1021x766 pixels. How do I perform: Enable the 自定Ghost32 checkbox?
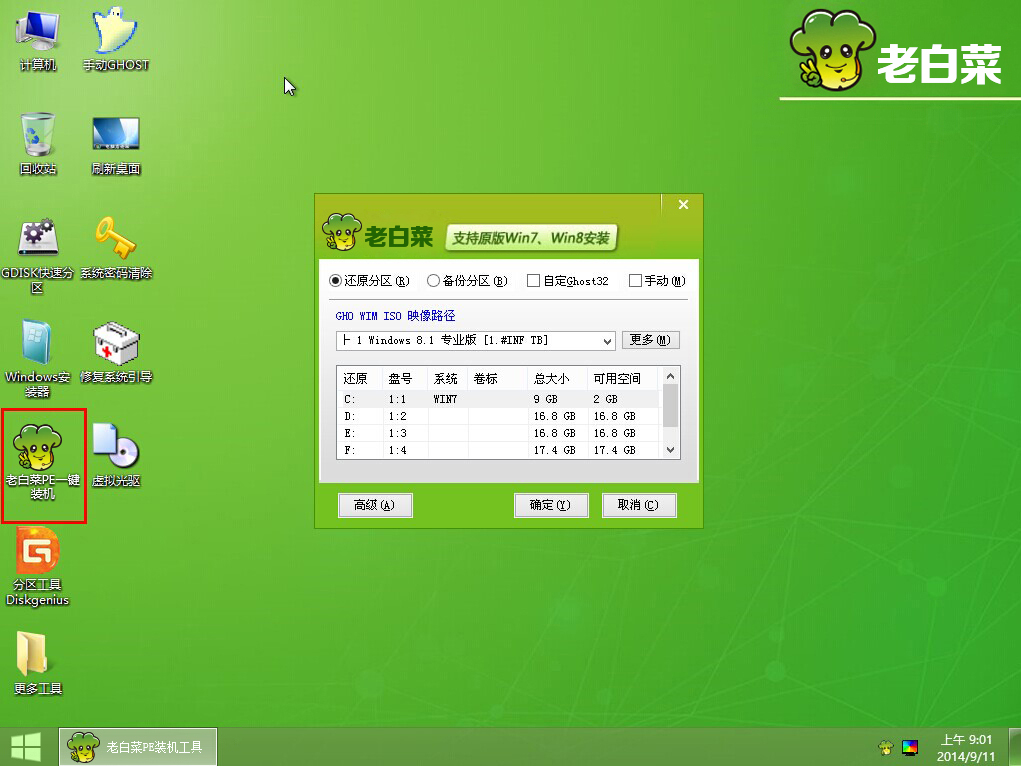pyautogui.click(x=533, y=281)
